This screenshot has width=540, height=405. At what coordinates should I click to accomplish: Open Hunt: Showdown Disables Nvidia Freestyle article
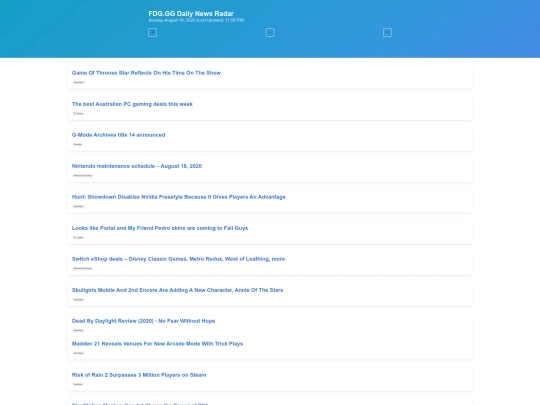click(178, 197)
